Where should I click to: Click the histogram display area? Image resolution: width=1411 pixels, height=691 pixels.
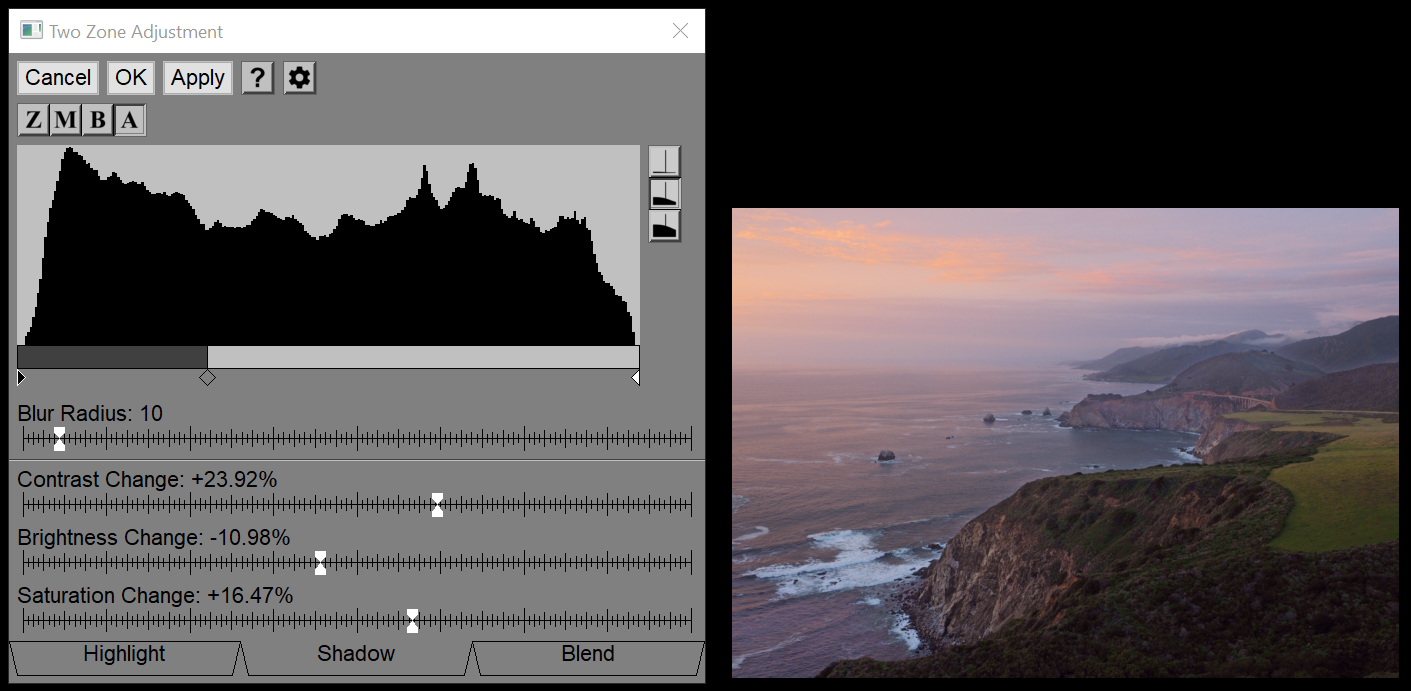[x=328, y=246]
